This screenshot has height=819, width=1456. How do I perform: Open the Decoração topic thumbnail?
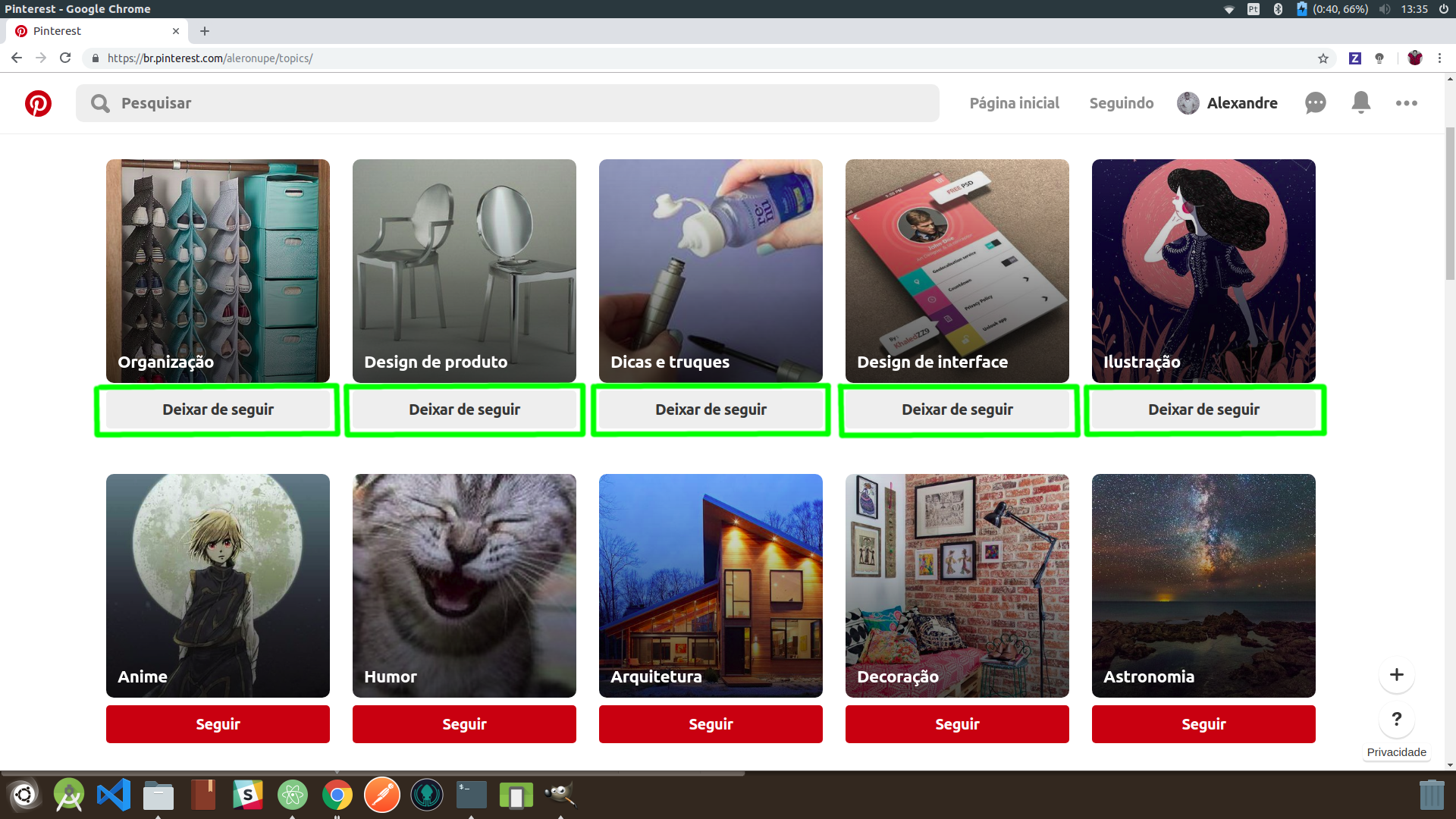957,585
